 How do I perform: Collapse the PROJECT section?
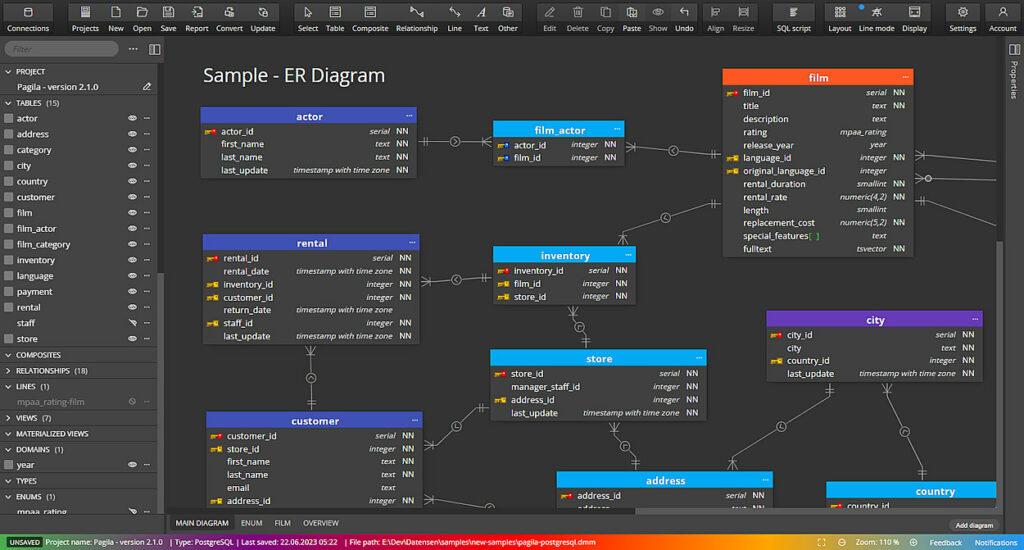8,71
